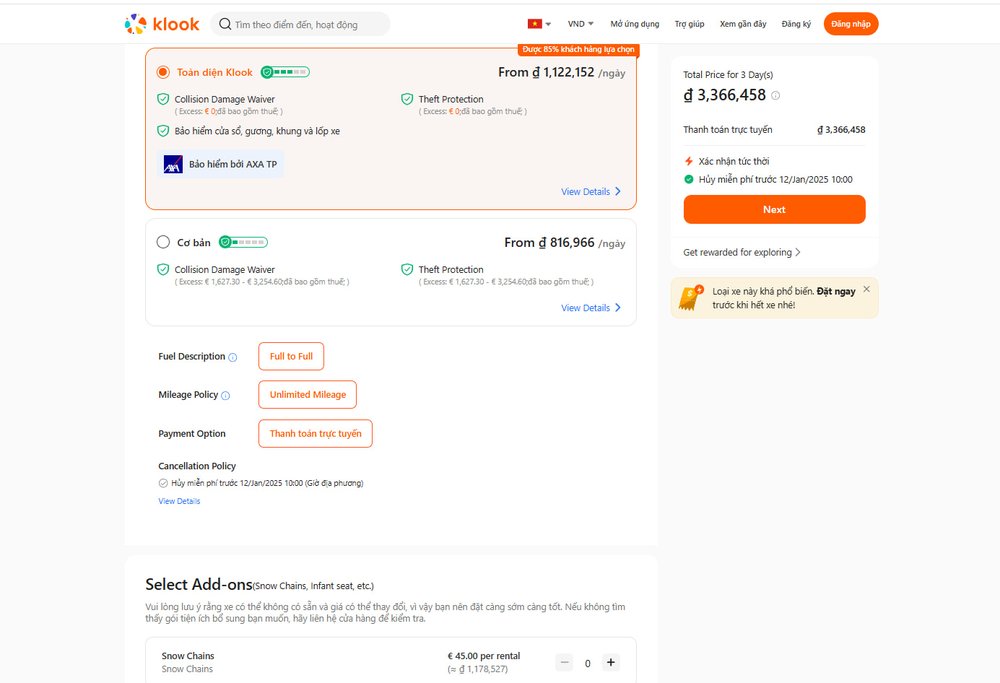Click the Next button to proceed

tap(774, 209)
